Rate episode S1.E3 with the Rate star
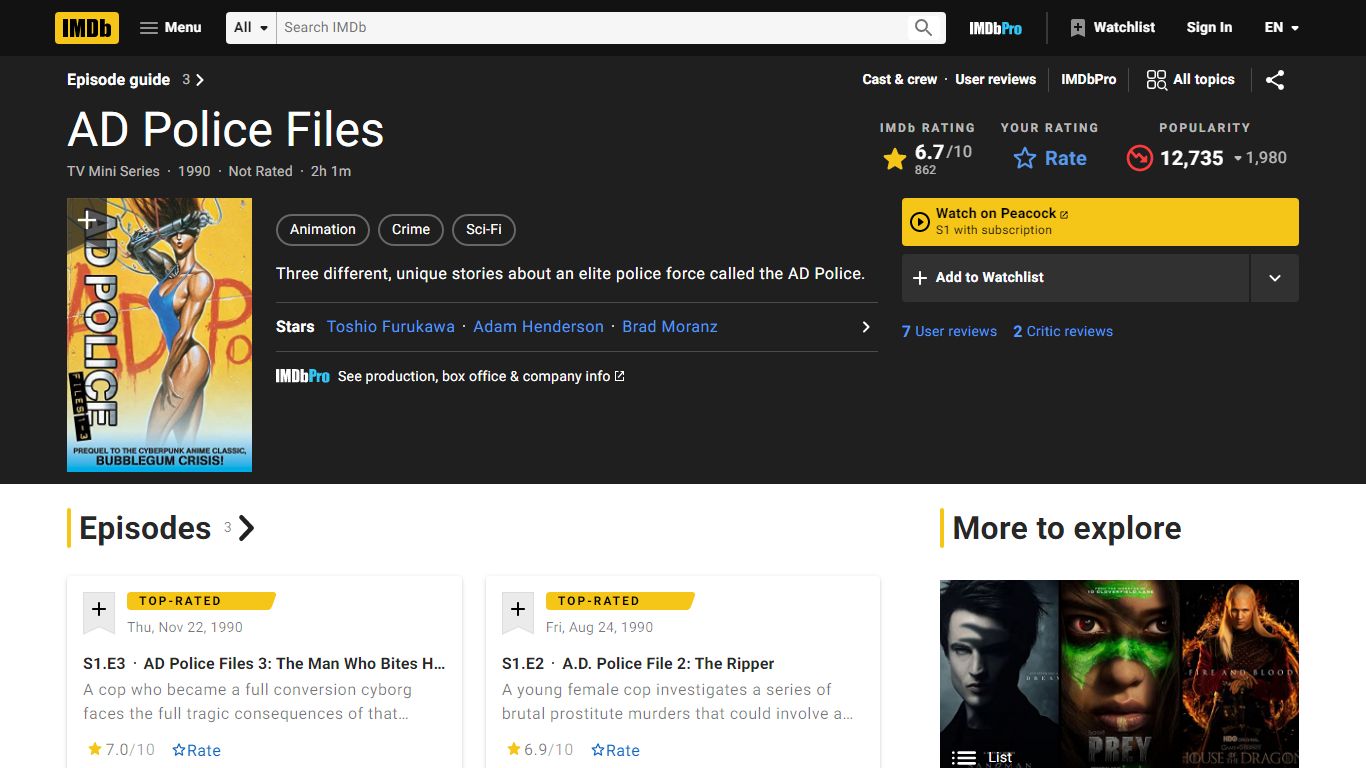 [196, 750]
